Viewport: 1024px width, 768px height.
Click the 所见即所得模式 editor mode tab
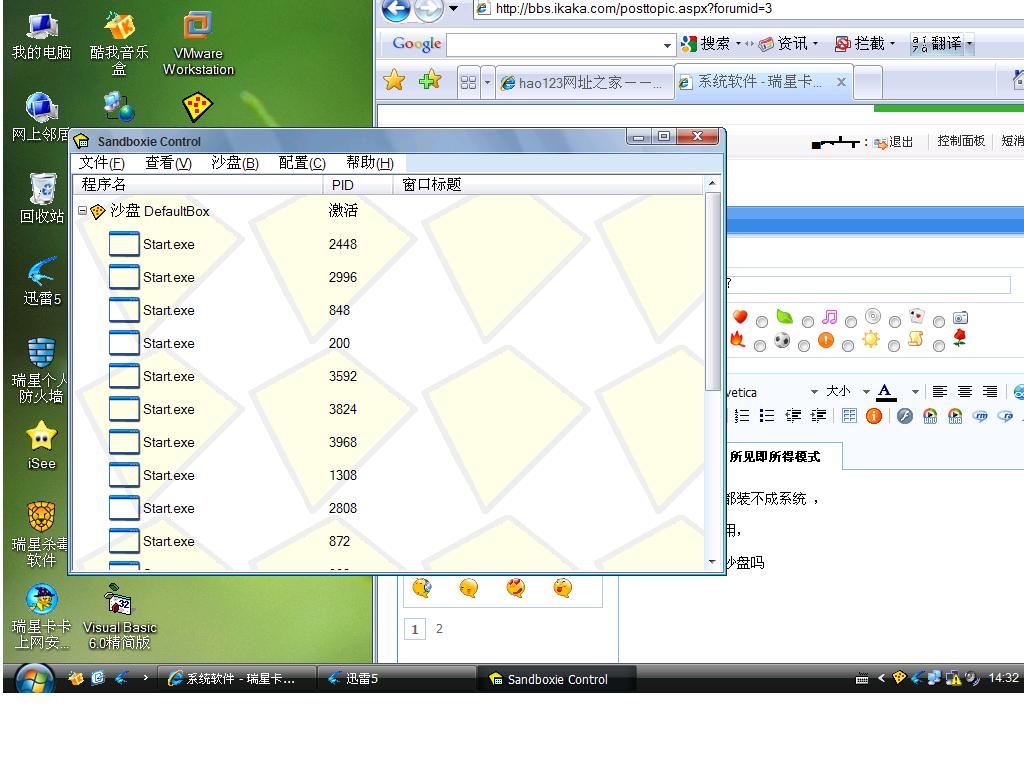coord(775,456)
